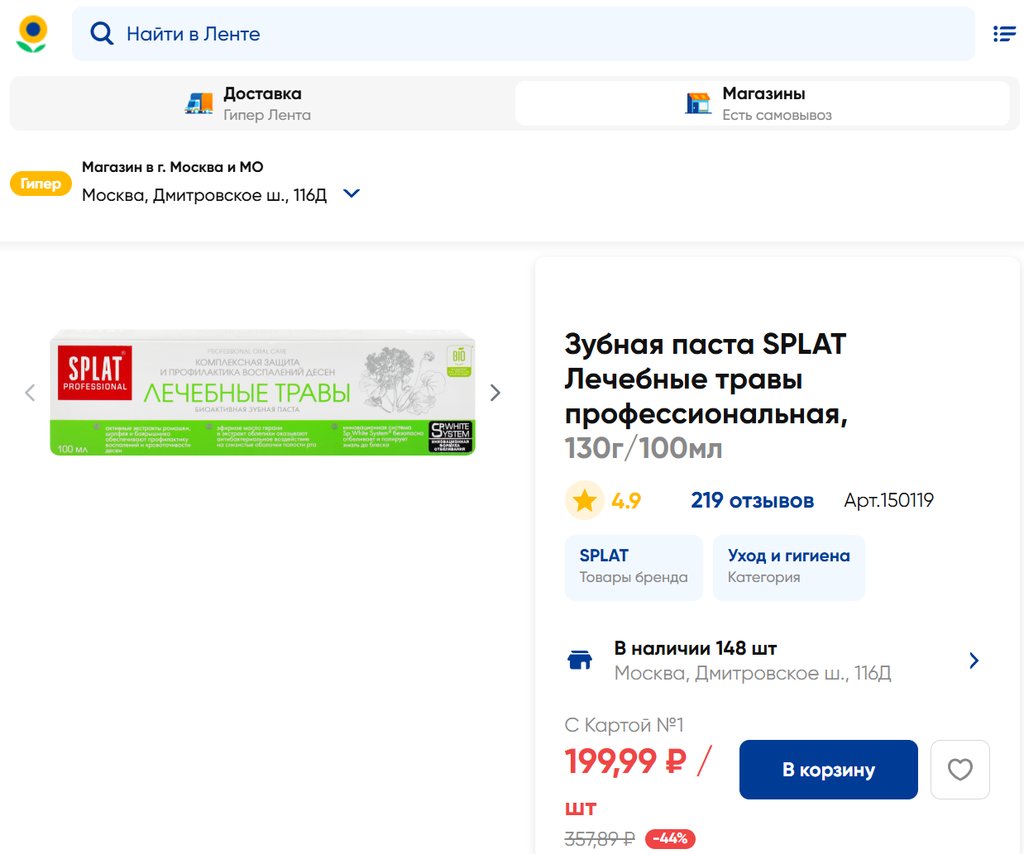Viewport: 1024px width, 854px height.
Task: Switch to the Магазины tab
Action: (762, 103)
